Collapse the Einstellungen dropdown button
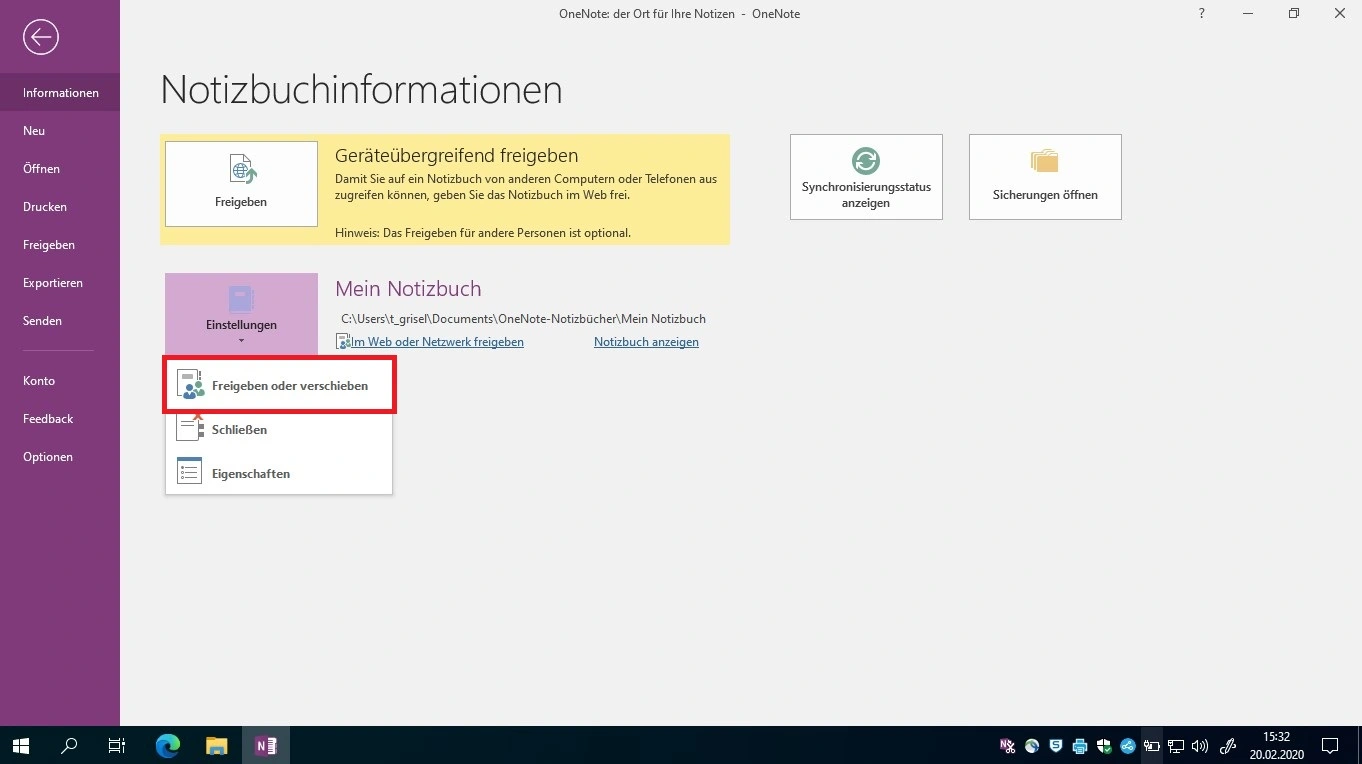The height and width of the screenshot is (764, 1362). 241,314
